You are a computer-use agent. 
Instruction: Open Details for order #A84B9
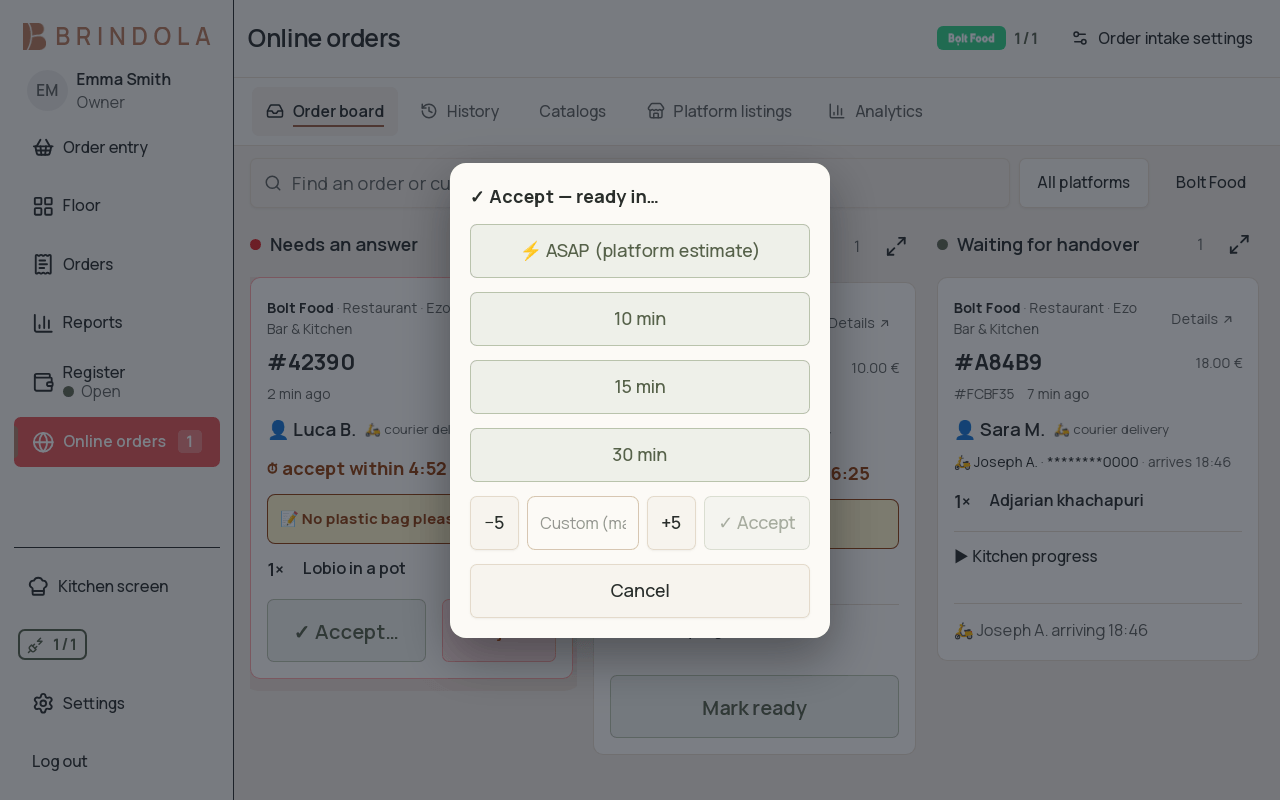(1202, 319)
